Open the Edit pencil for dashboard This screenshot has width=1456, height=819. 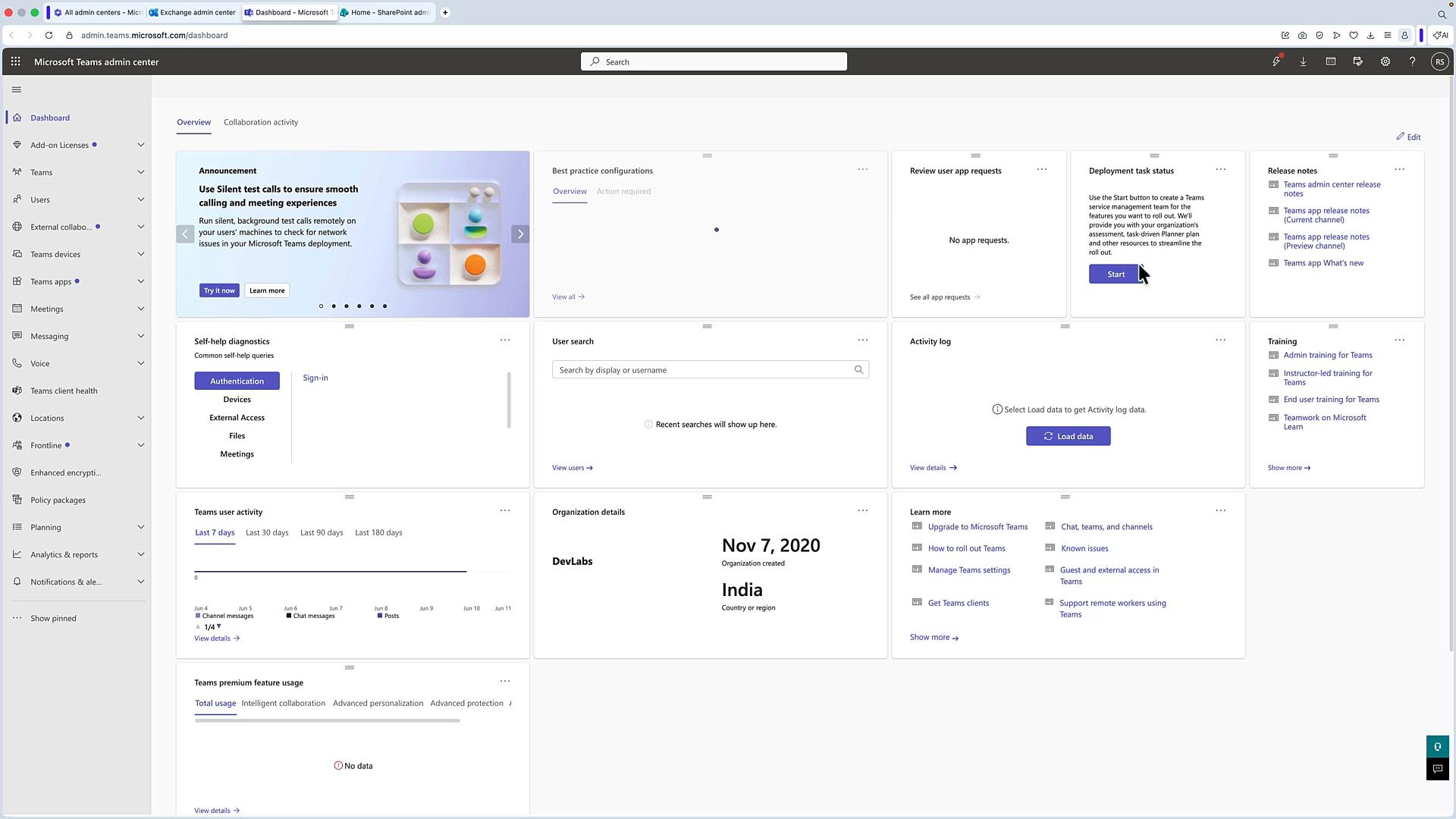(1409, 137)
